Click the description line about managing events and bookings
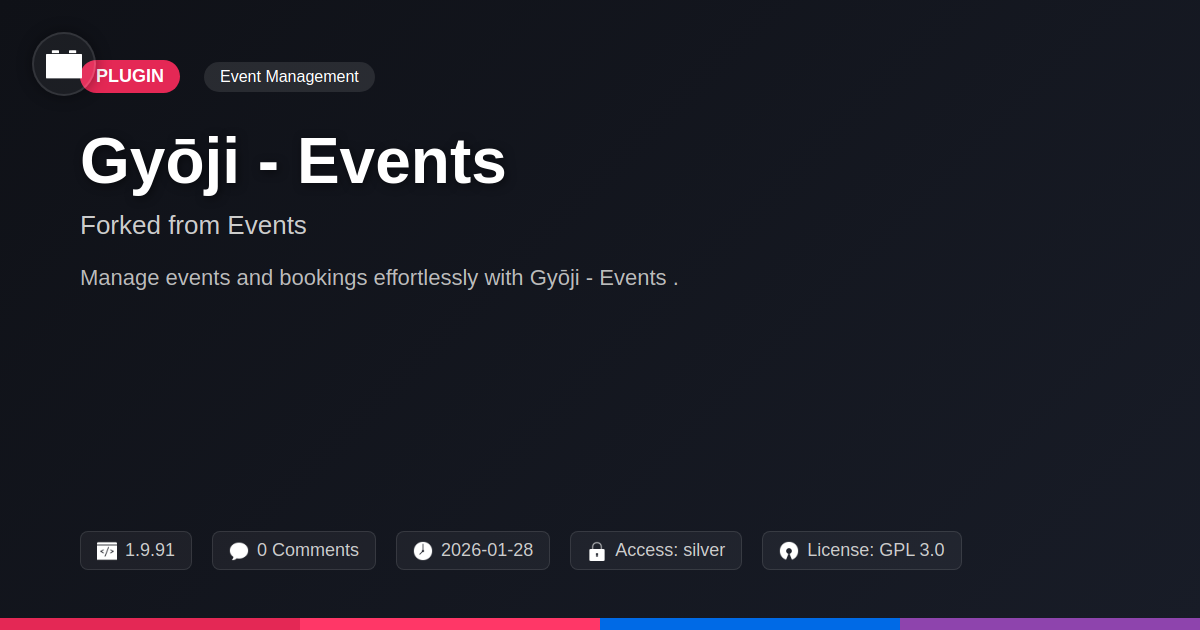Screen dimensions: 1200x630 point(379,278)
